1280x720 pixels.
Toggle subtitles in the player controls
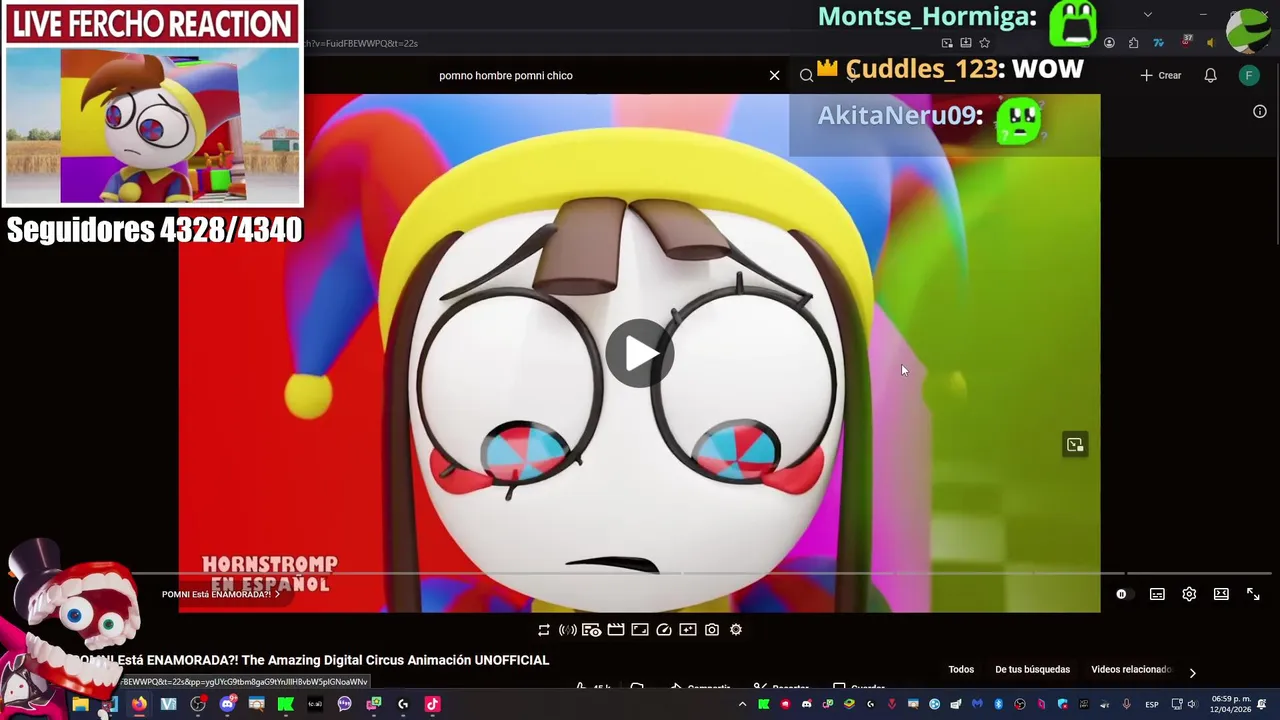[1157, 594]
